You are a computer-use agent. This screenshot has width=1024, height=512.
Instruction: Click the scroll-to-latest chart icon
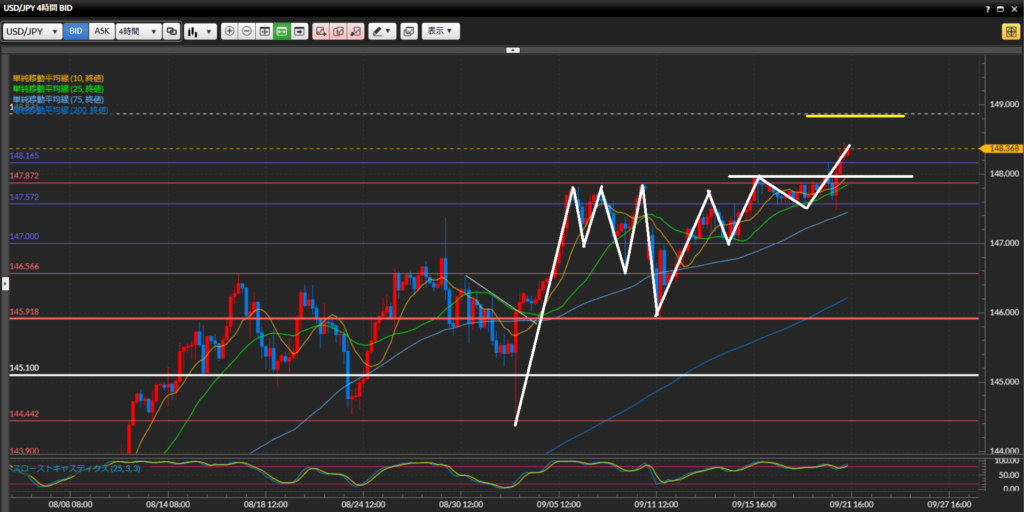pyautogui.click(x=299, y=31)
